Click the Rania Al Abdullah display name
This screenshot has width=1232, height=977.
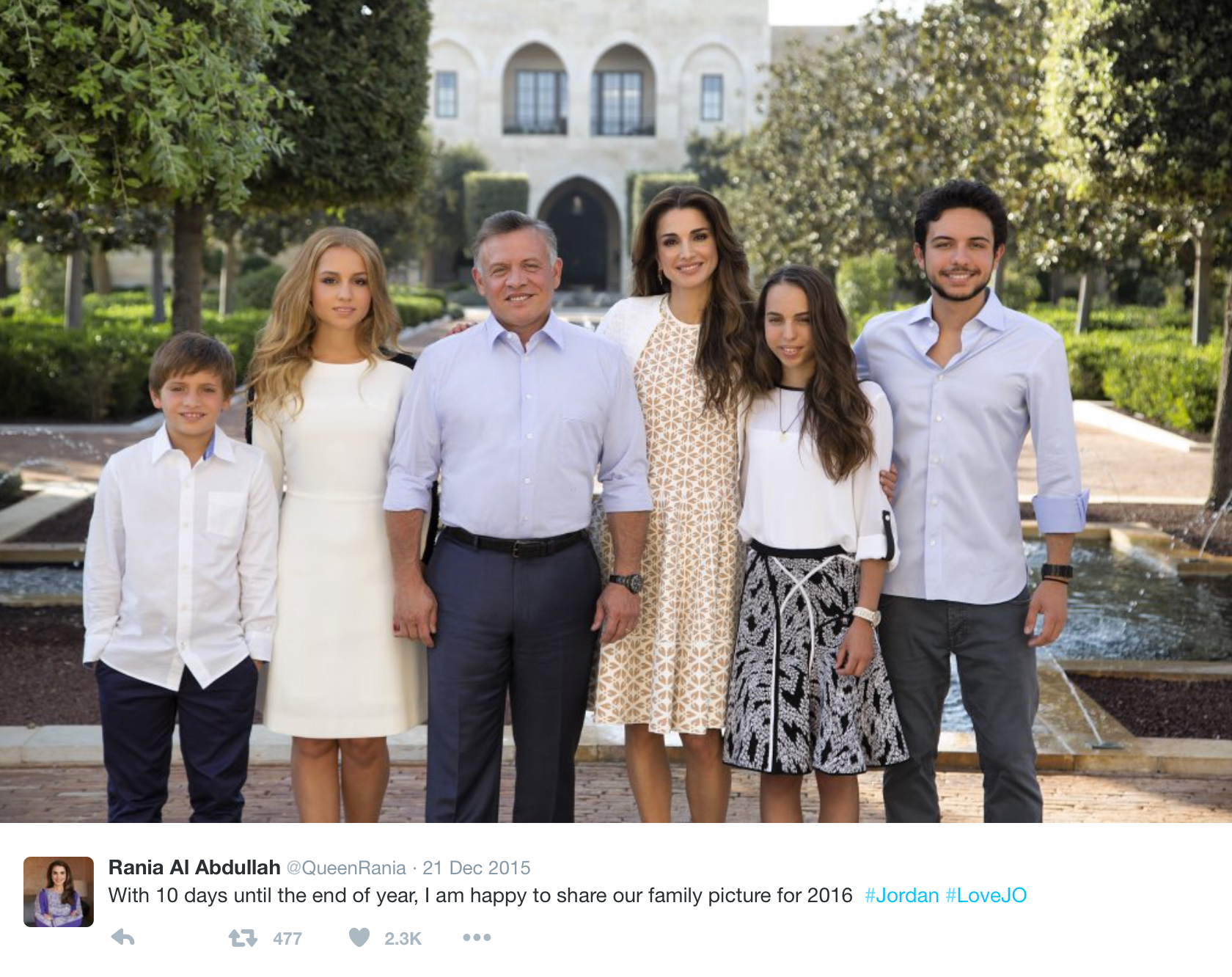[194, 868]
